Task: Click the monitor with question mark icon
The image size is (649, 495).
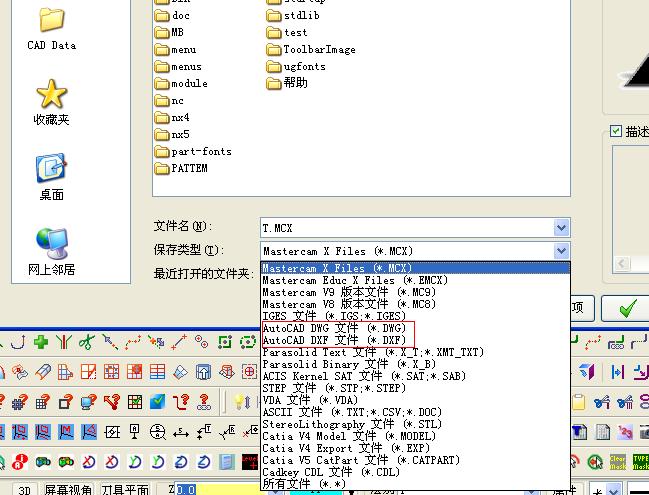Action: [x=88, y=401]
